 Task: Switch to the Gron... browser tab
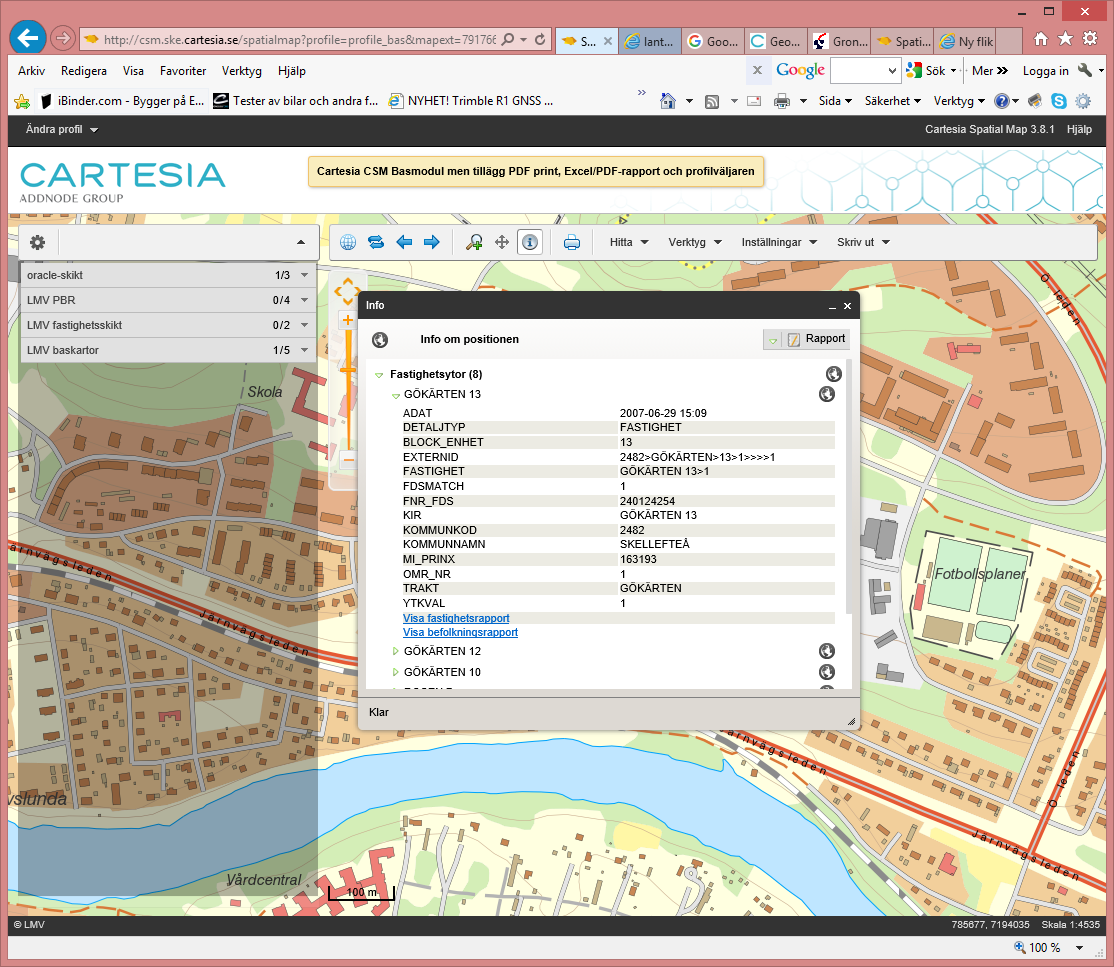click(840, 41)
